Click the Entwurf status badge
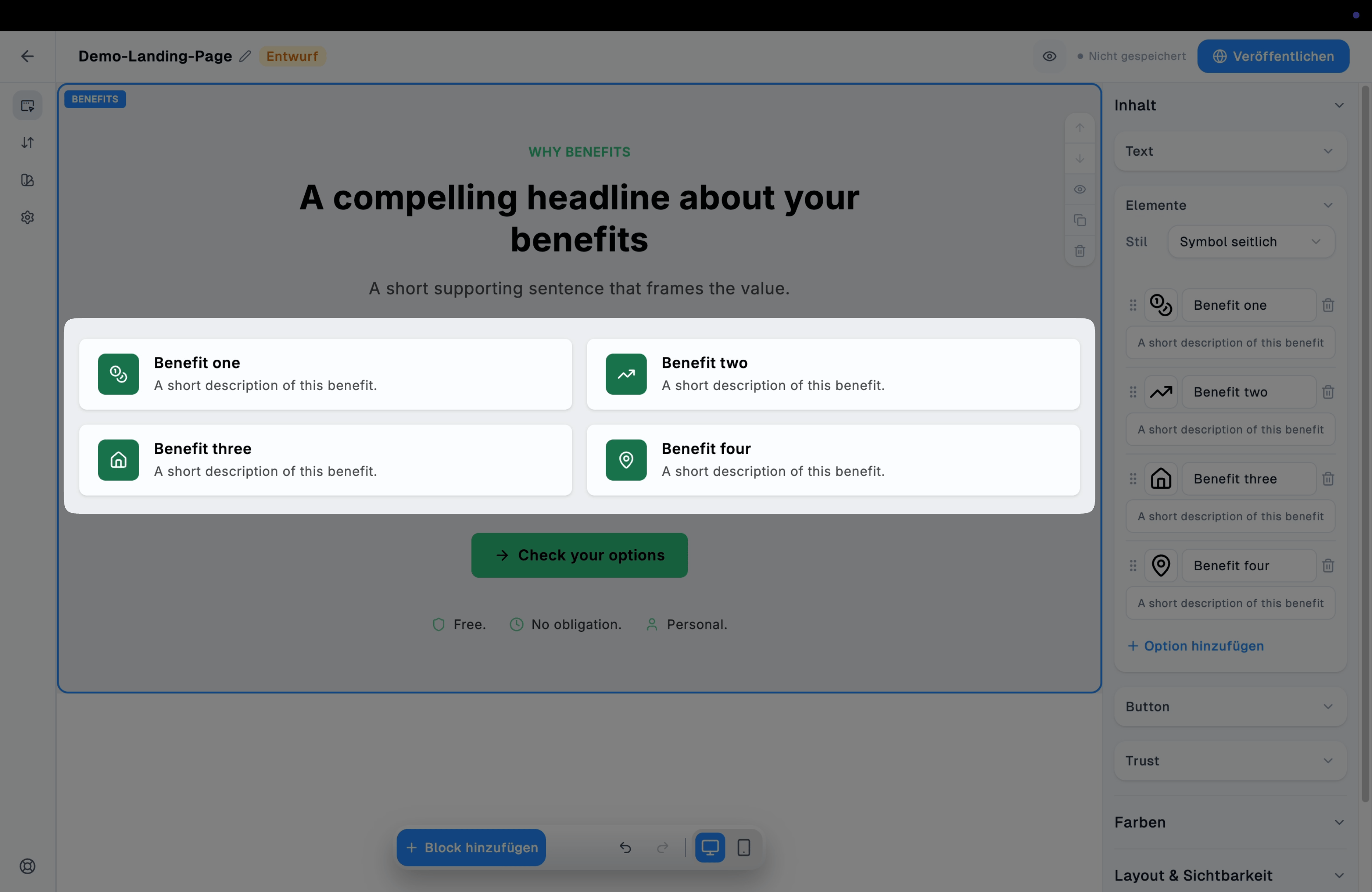Viewport: 1372px width, 892px height. [292, 56]
